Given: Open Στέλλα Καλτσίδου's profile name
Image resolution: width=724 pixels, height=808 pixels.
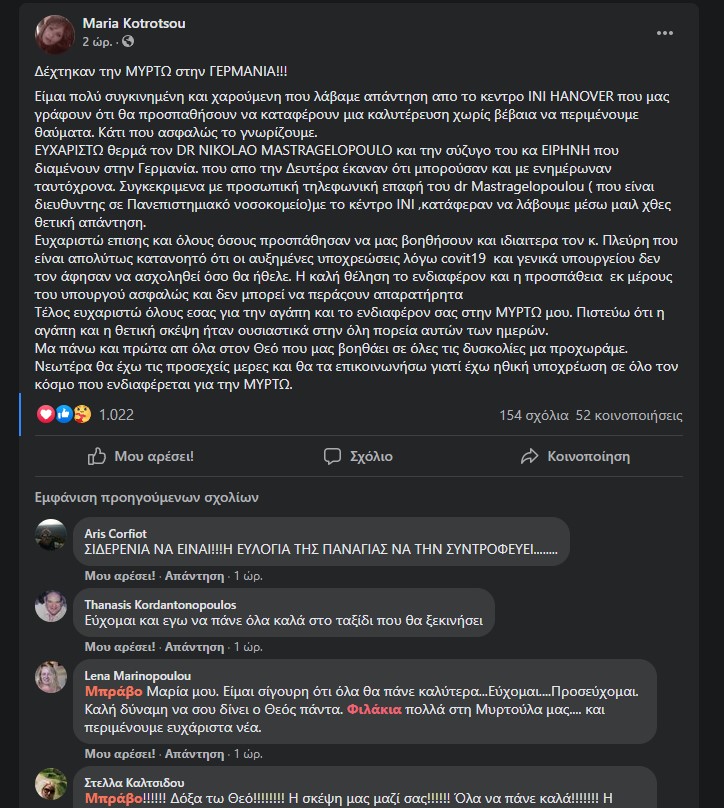Looking at the screenshot, I should pos(134,782).
